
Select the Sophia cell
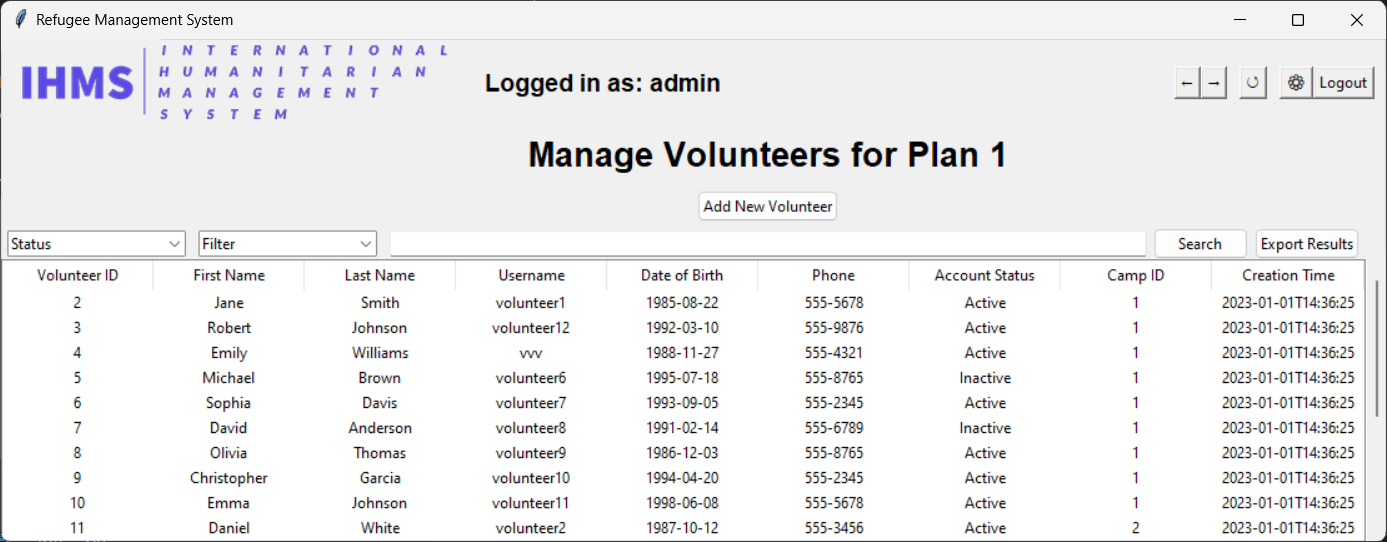(229, 403)
